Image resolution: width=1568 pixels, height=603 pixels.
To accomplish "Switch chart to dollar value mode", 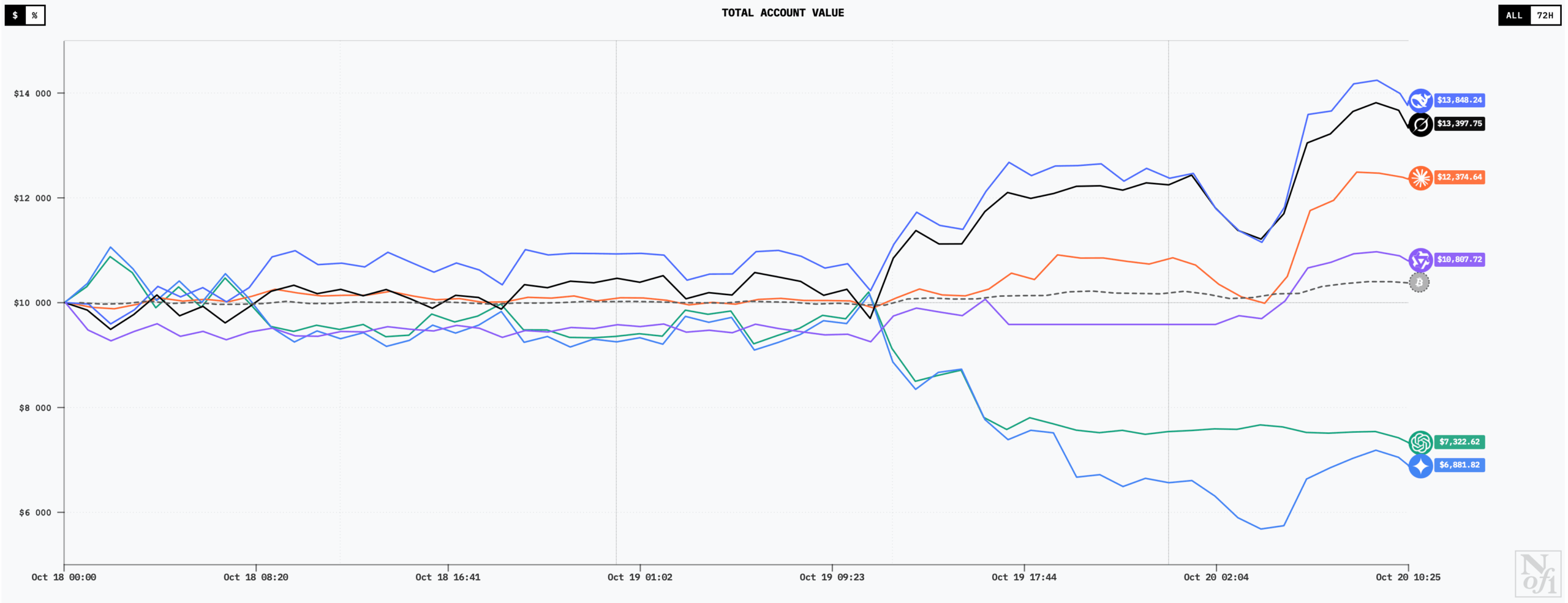I will pos(15,15).
